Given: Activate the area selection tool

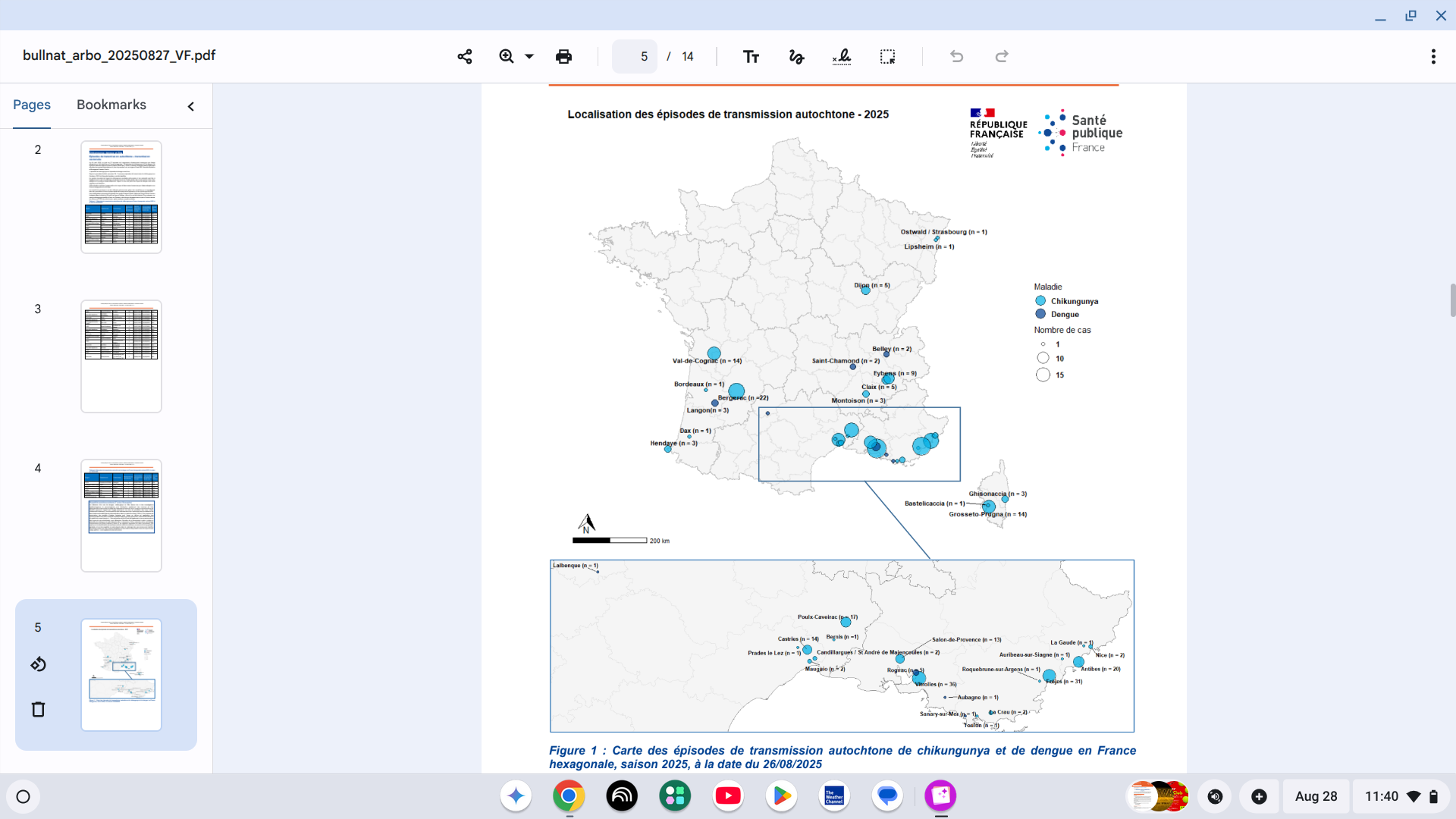Looking at the screenshot, I should 887,56.
